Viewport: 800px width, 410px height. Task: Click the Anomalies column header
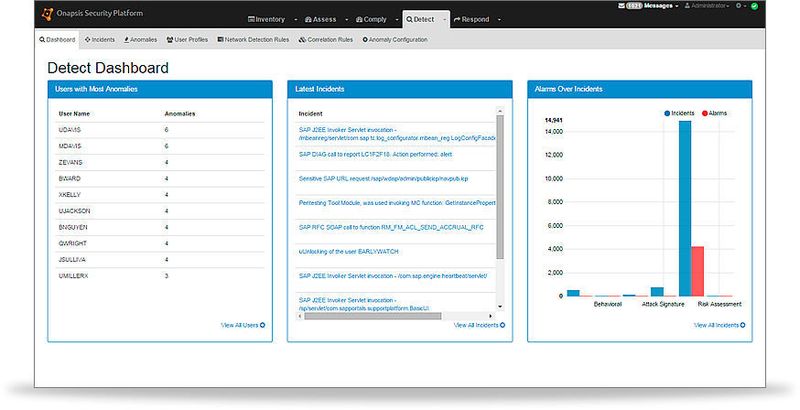pos(180,114)
